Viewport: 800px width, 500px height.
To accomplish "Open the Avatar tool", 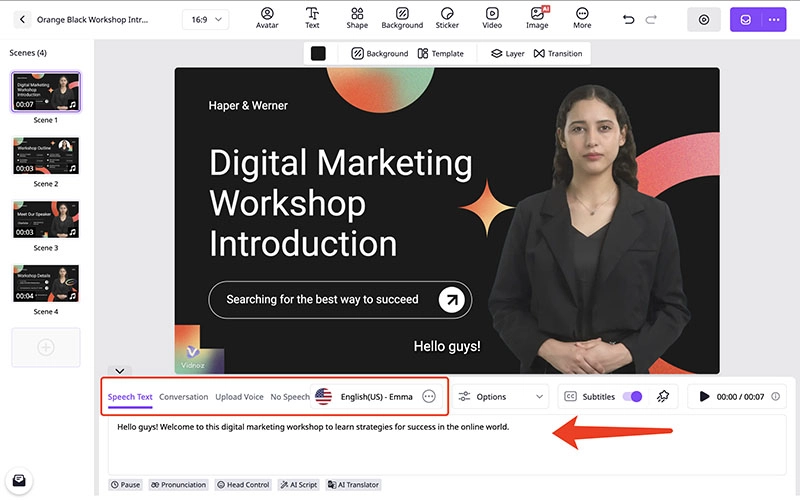I will point(267,18).
